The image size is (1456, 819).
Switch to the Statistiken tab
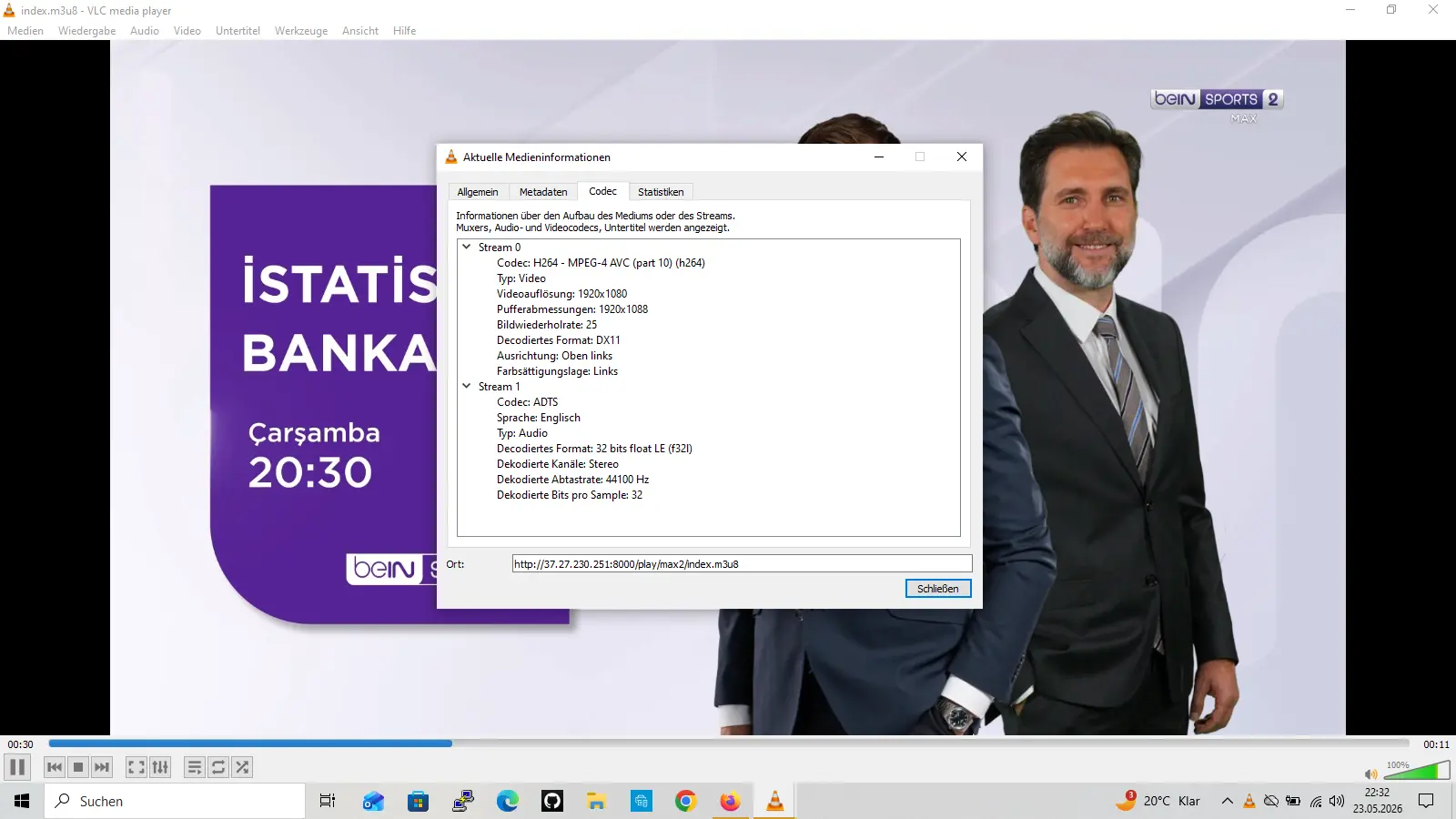point(661,192)
